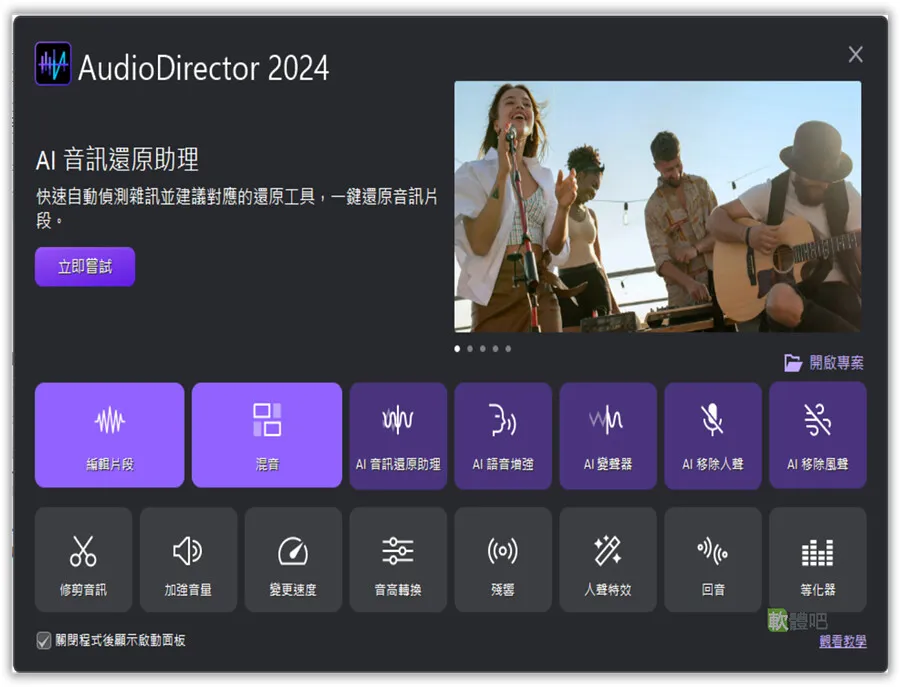
Task: Select the fourth carousel dot
Action: coord(495,348)
